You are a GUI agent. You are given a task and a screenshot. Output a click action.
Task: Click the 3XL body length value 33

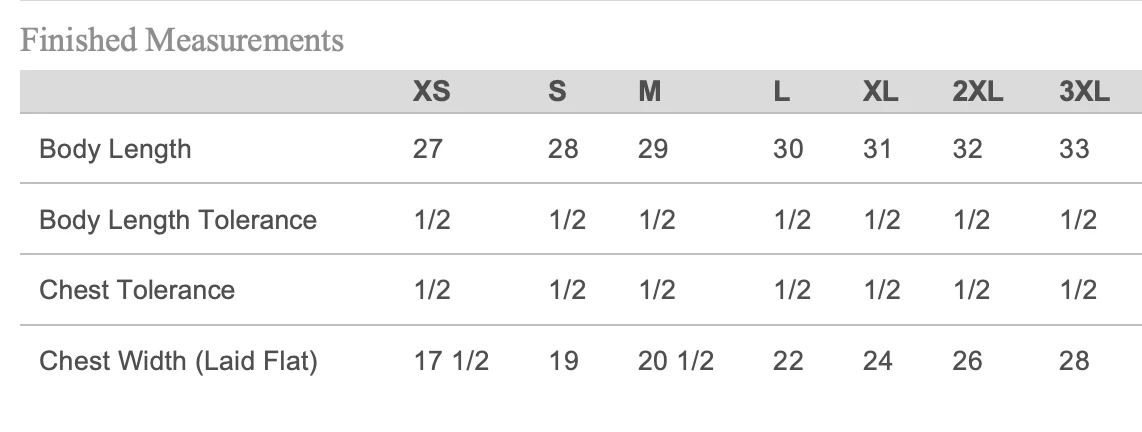tap(1073, 150)
